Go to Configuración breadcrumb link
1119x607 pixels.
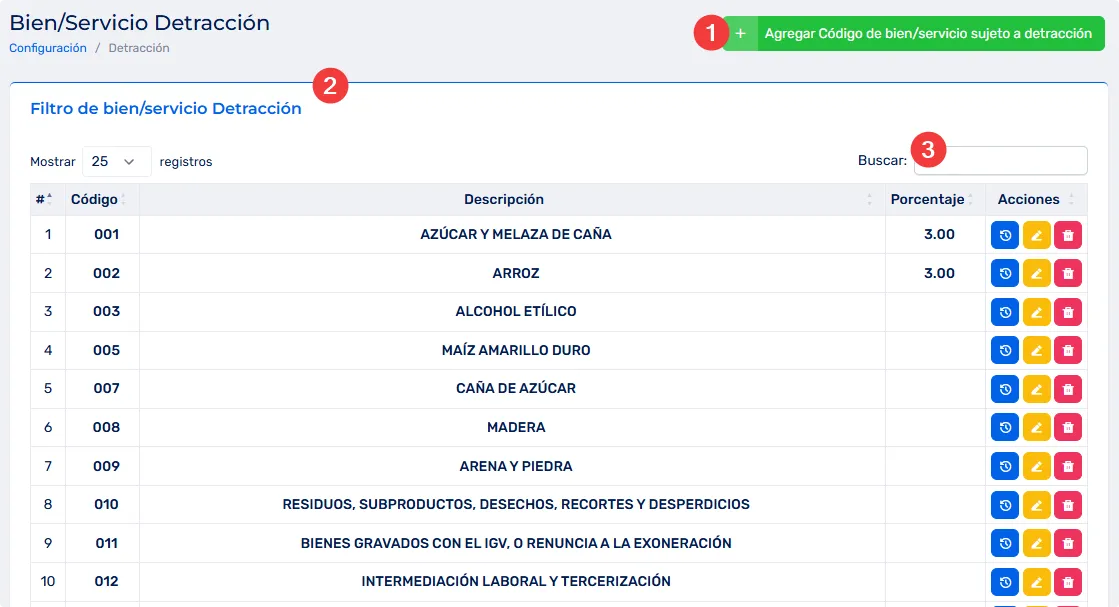pyautogui.click(x=48, y=48)
